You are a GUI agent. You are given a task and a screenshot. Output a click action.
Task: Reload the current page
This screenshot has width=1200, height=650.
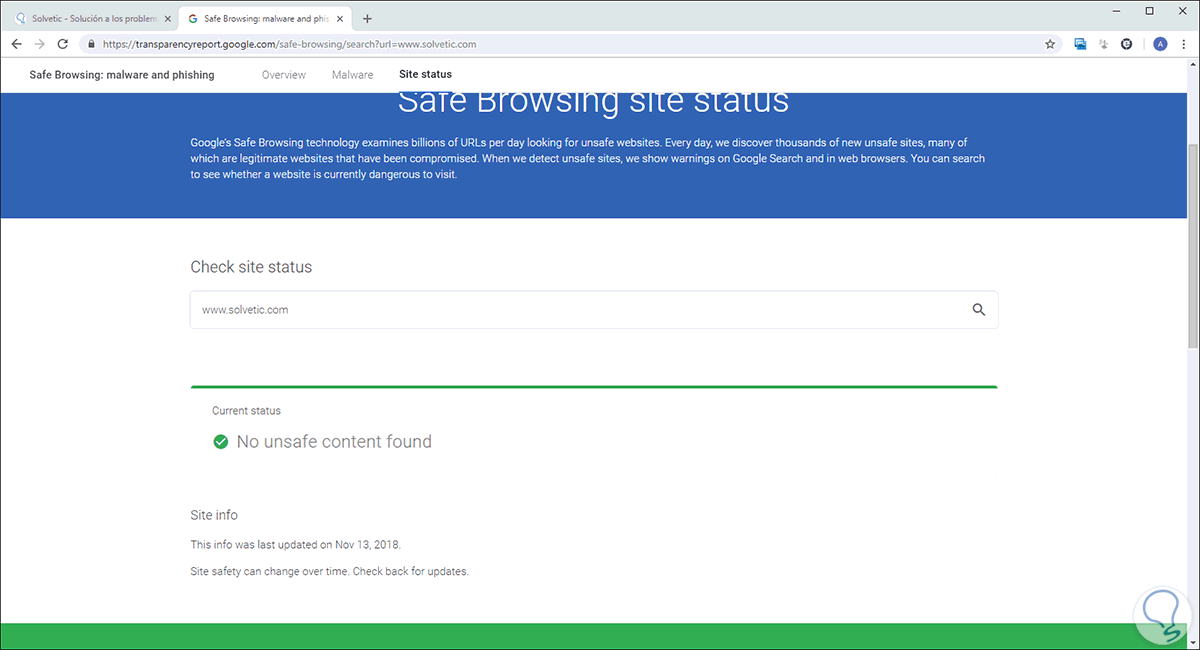point(63,44)
